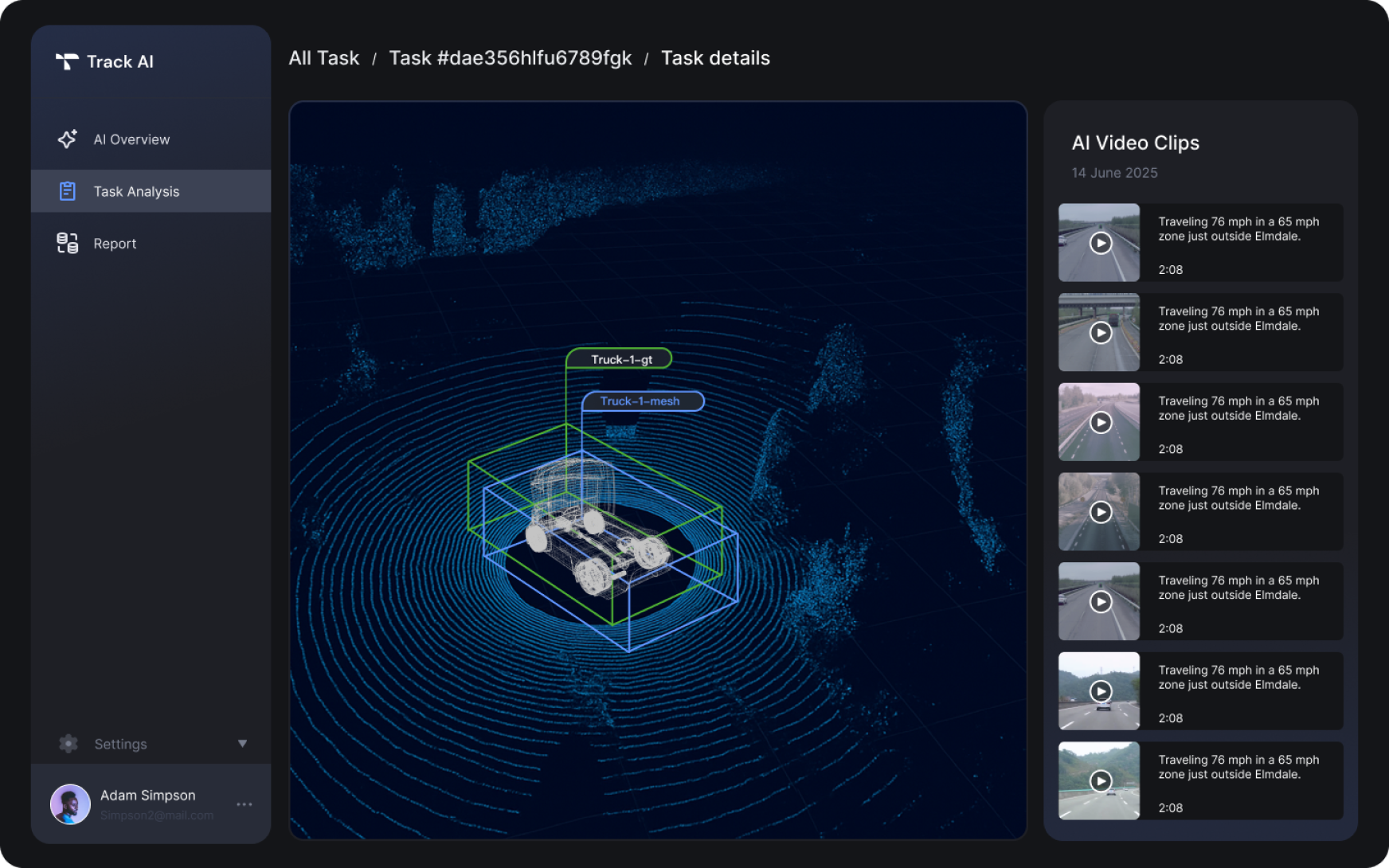This screenshot has width=1389, height=868.
Task: Play the sixth clip showing hills
Action: click(x=1101, y=691)
